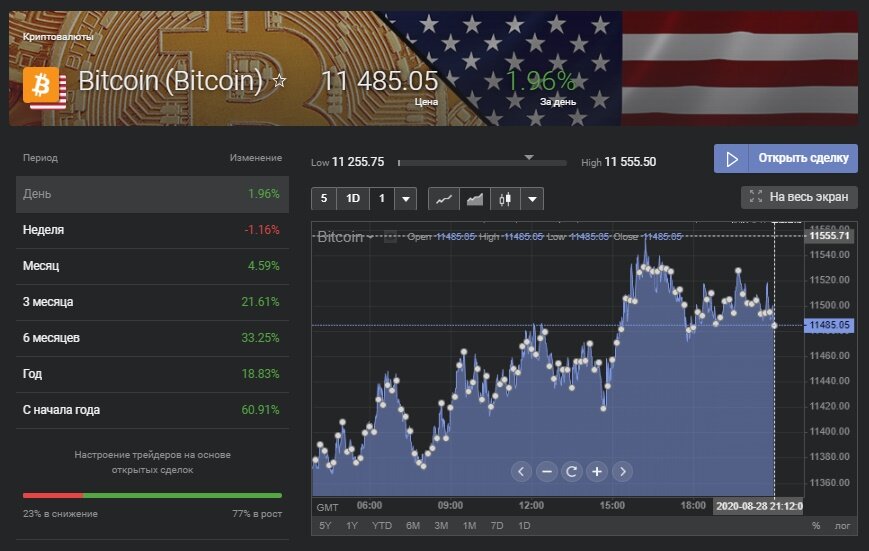
Task: Select the candlestick chart type icon
Action: 504,198
